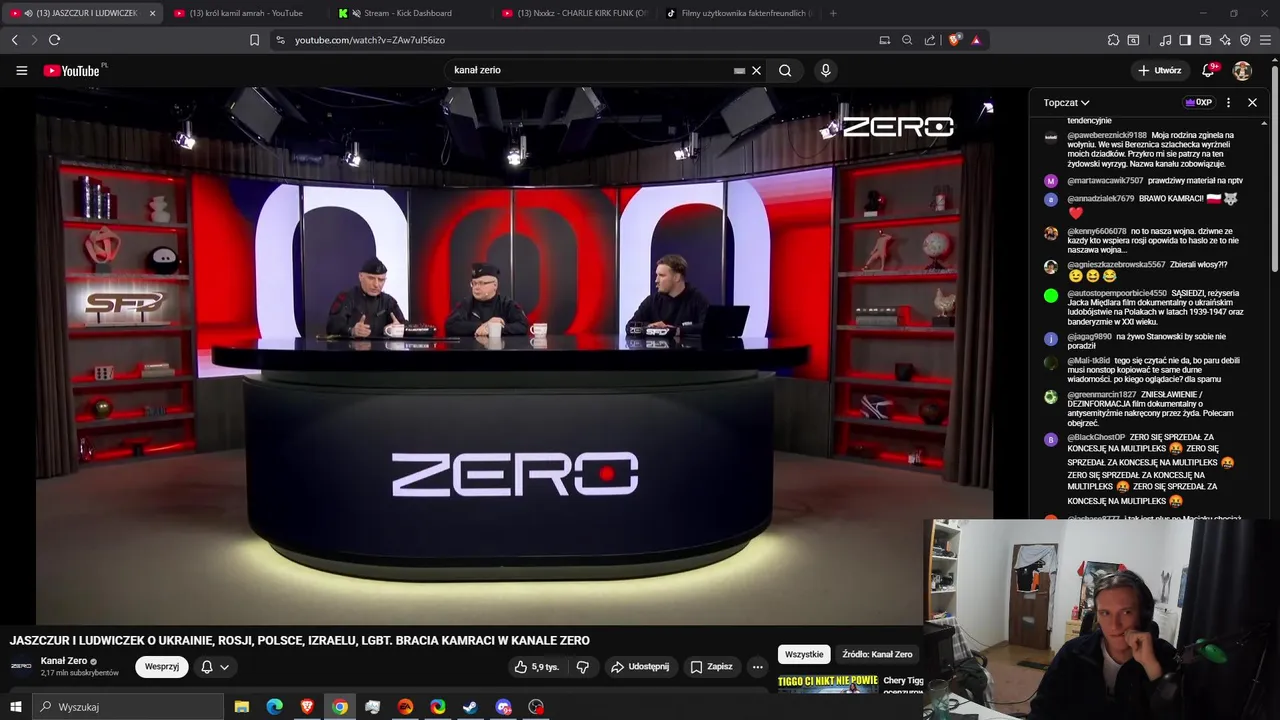Switch to Filmy użytkownika faktenfreundlich tab
The width and height of the screenshot is (1280, 720).
click(739, 13)
